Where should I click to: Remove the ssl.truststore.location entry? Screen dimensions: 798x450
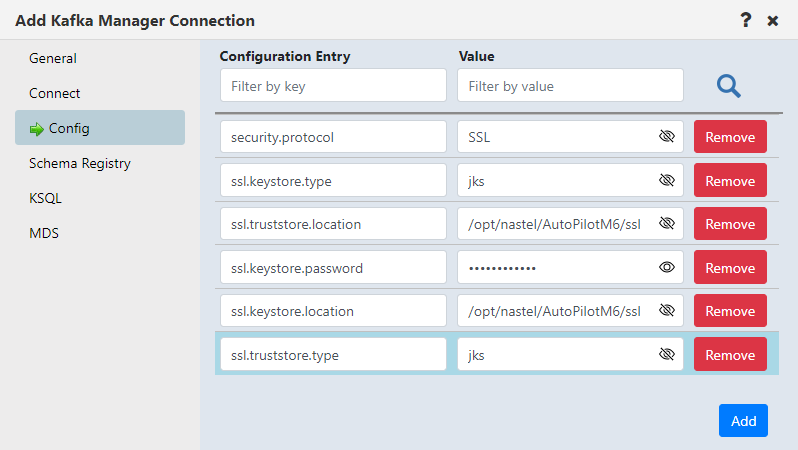click(x=730, y=223)
